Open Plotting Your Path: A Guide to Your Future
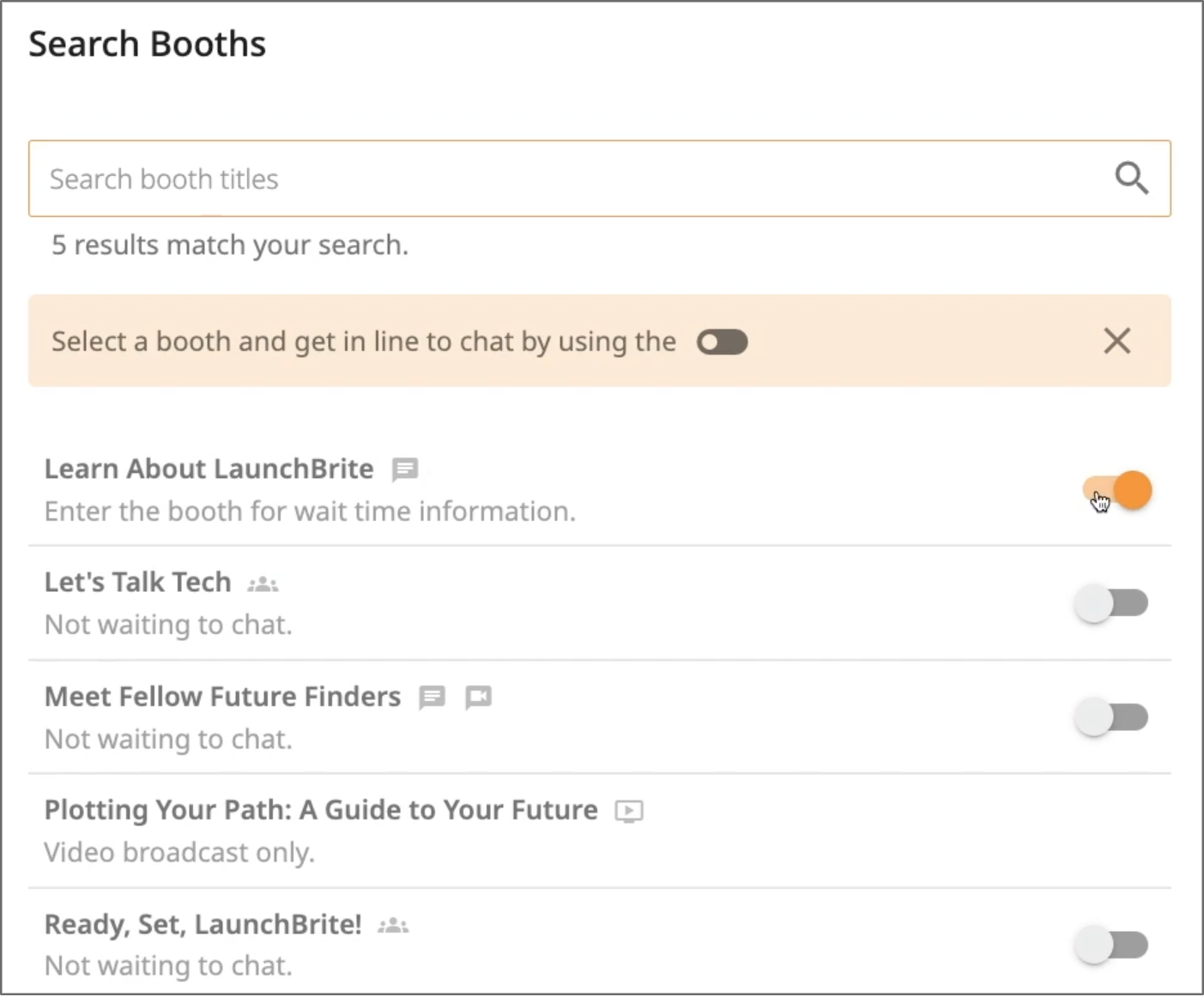 (321, 810)
